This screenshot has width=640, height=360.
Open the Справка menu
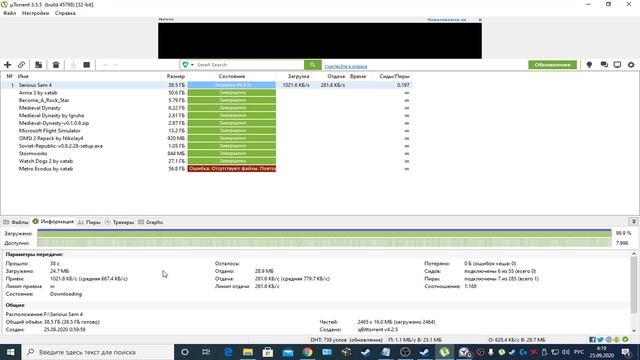coord(65,13)
